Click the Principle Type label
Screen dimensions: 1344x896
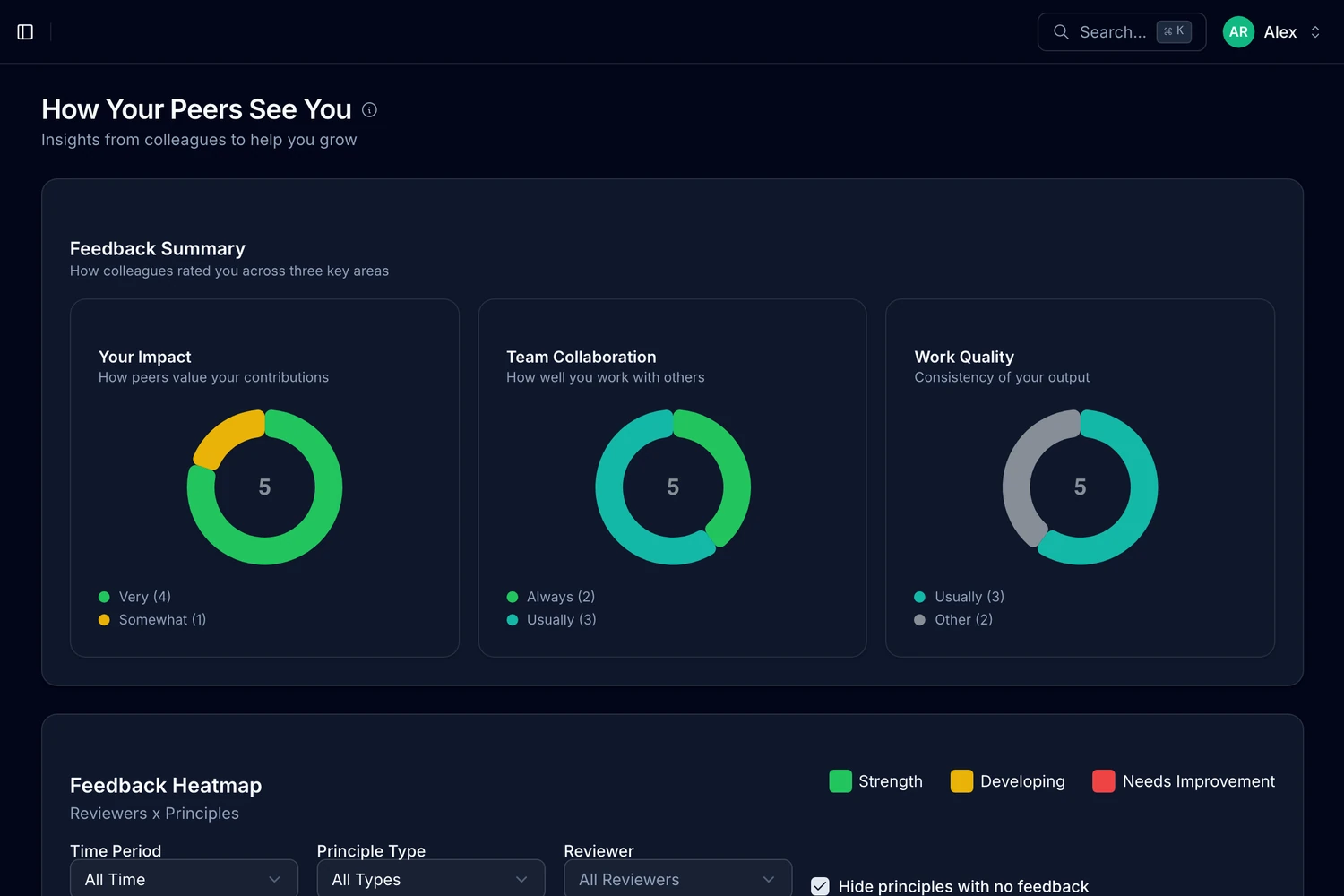[x=371, y=851]
